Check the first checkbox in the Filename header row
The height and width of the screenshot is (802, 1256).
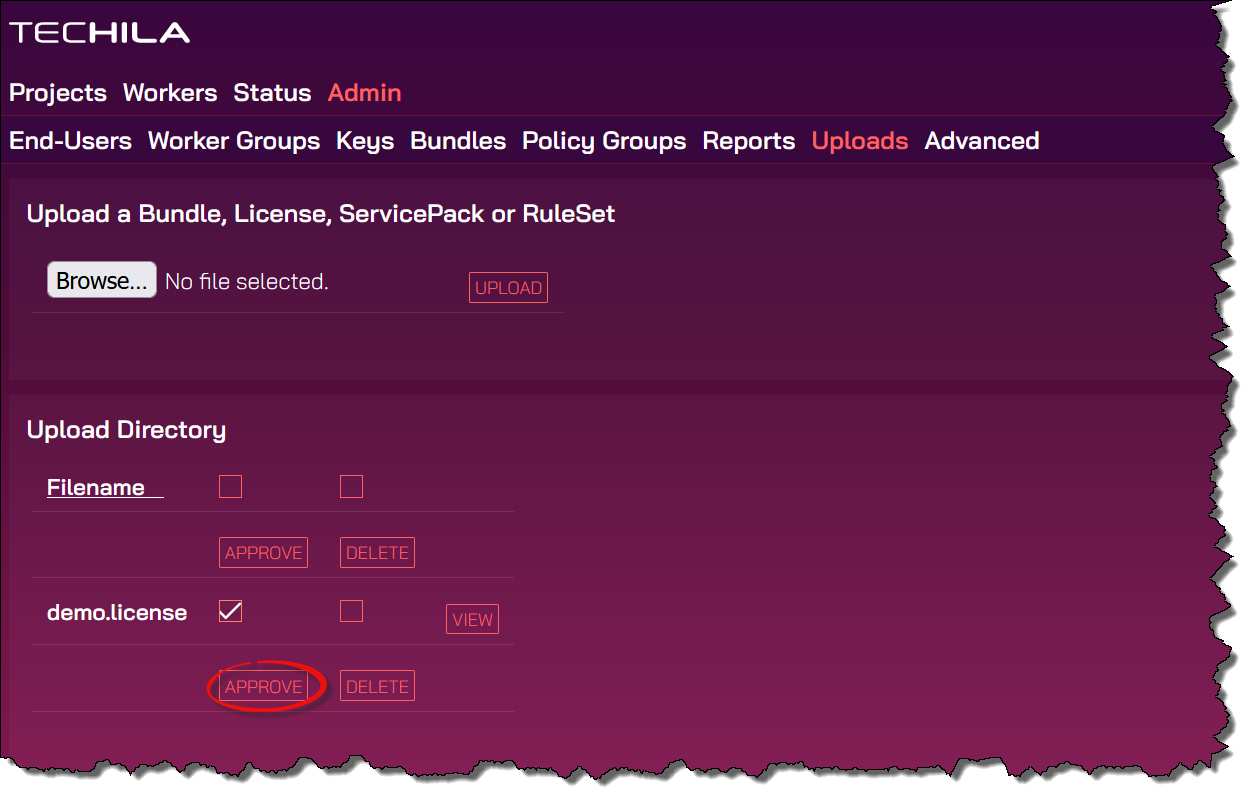(231, 487)
